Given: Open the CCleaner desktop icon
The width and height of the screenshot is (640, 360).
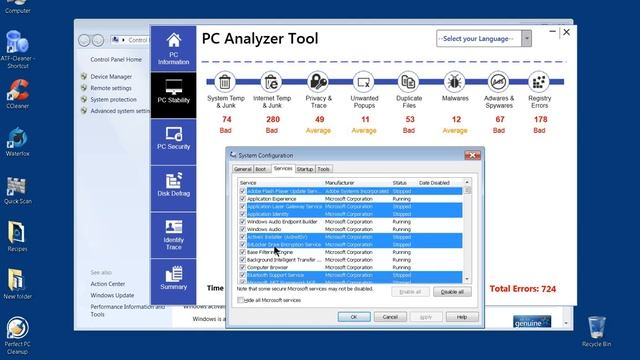Looking at the screenshot, I should (x=17, y=94).
